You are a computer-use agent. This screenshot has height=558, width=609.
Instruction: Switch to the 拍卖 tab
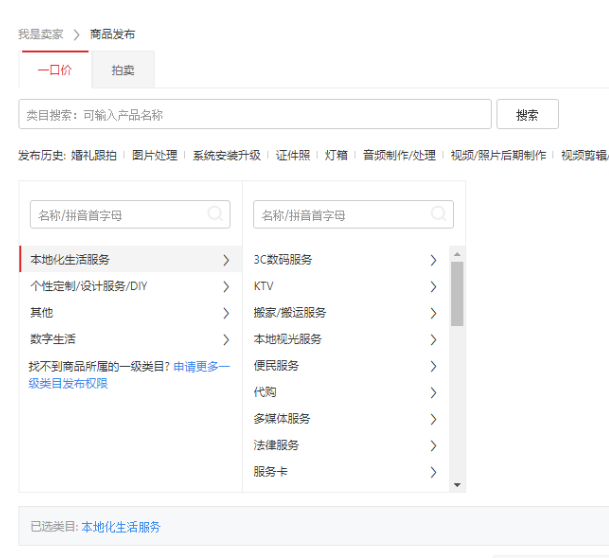click(123, 70)
